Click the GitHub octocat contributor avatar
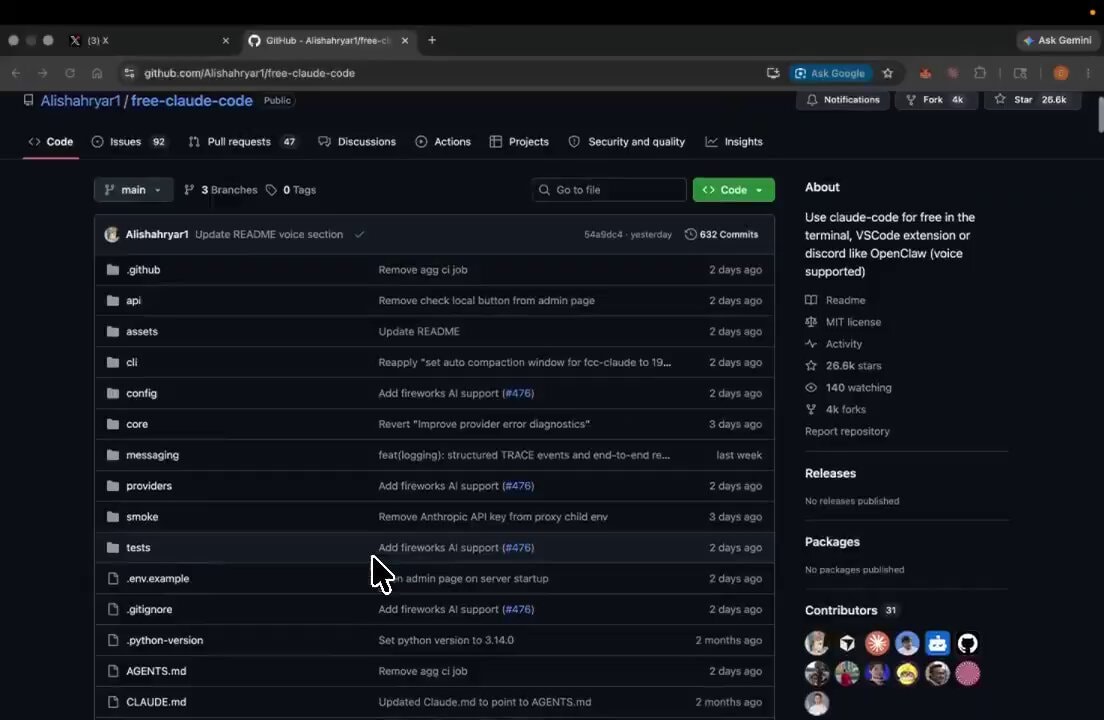 point(967,643)
